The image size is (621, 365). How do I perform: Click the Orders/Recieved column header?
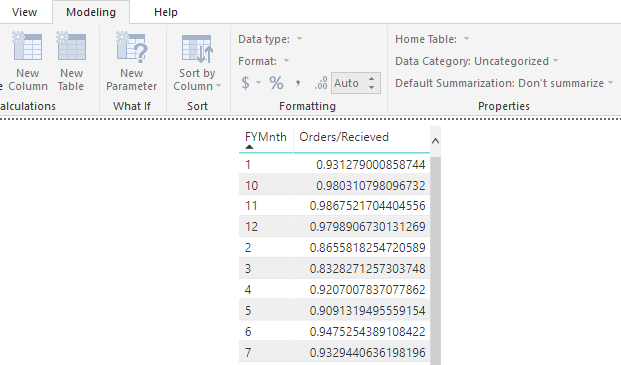[x=344, y=137]
